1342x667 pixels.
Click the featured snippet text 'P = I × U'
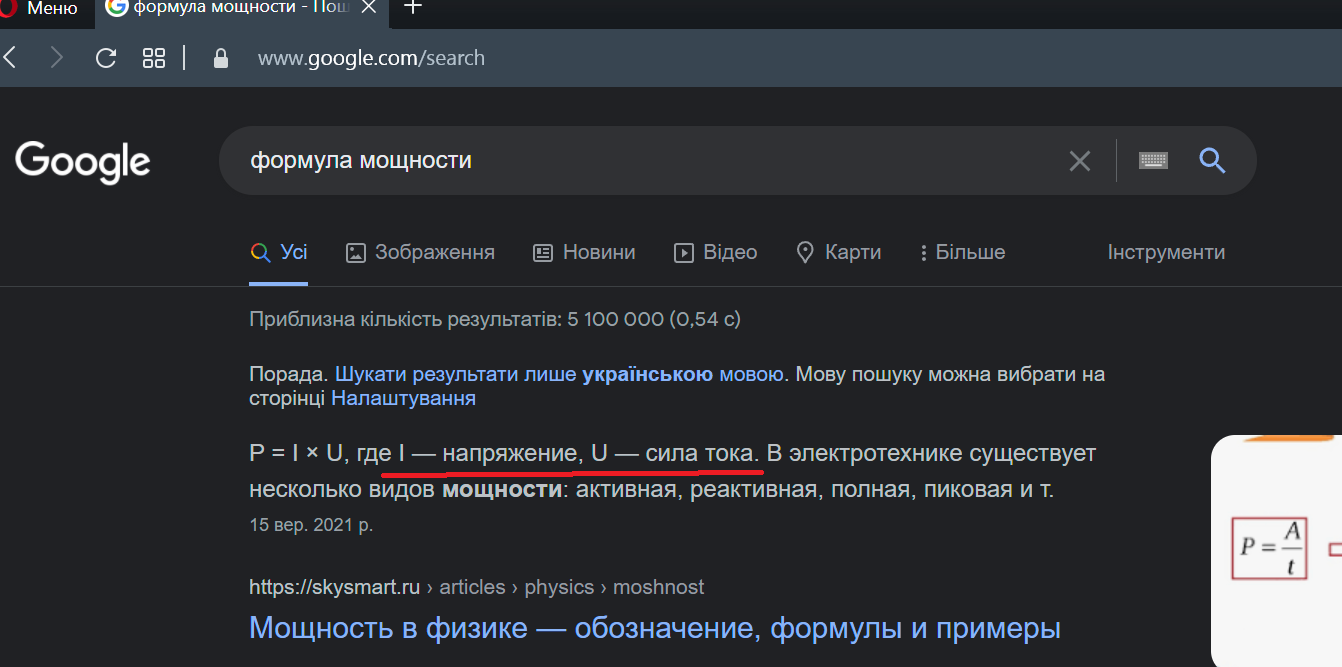297,454
